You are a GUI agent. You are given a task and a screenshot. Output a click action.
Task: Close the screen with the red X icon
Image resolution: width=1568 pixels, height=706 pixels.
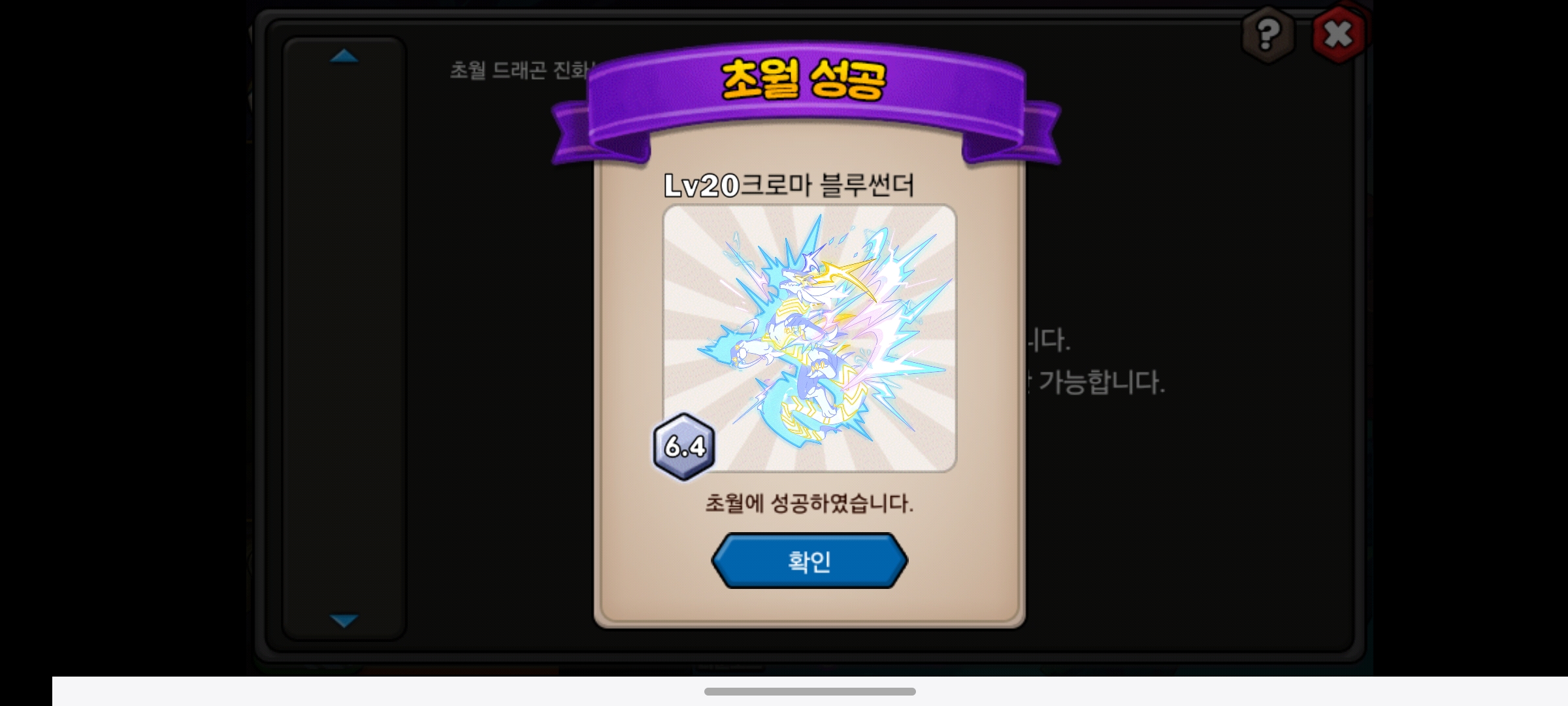coord(1338,34)
